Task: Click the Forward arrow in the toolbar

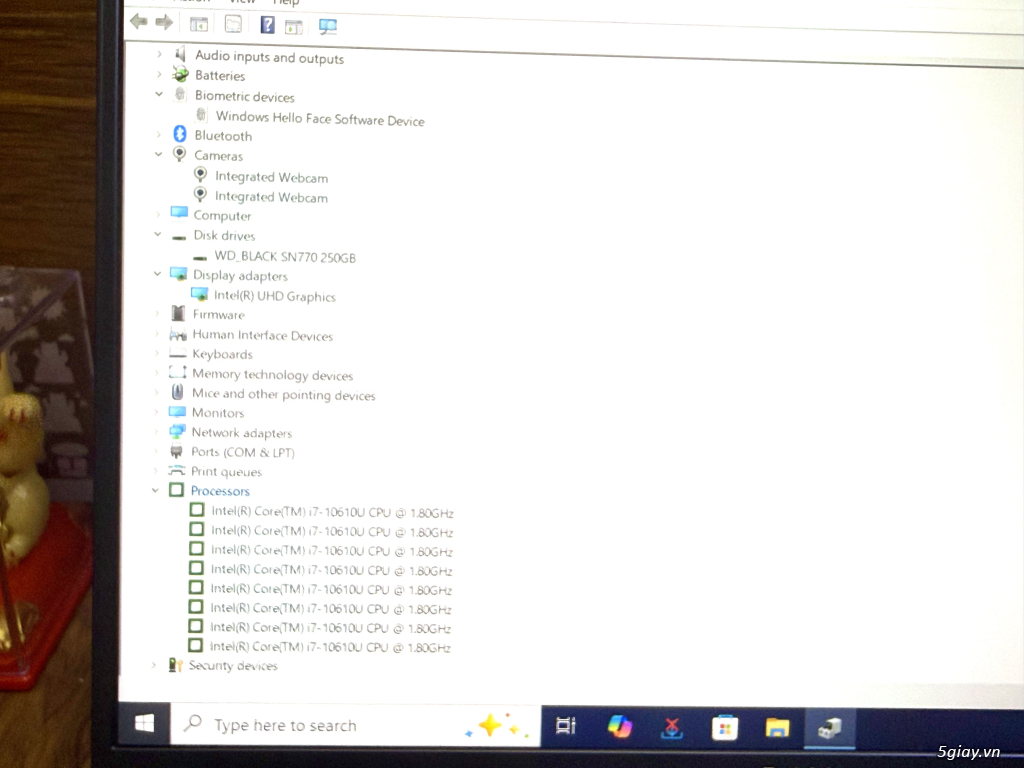Action: pyautogui.click(x=164, y=22)
